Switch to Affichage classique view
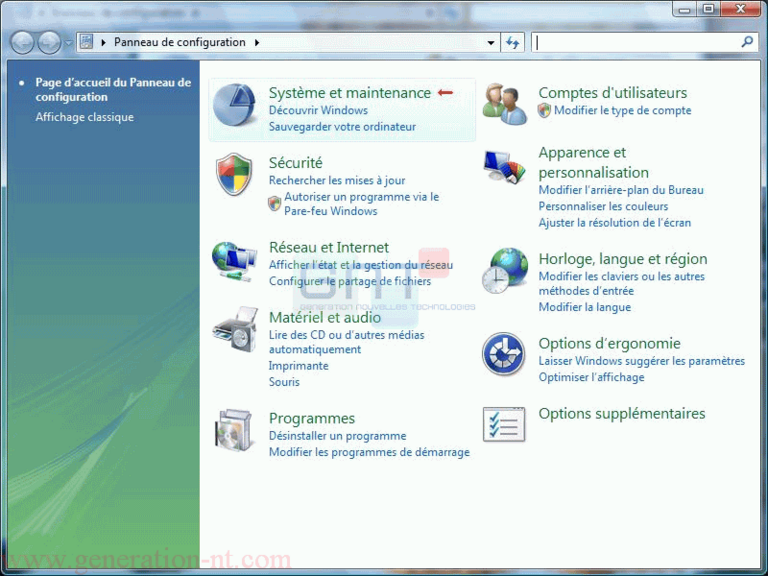The image size is (768, 576). pyautogui.click(x=84, y=117)
